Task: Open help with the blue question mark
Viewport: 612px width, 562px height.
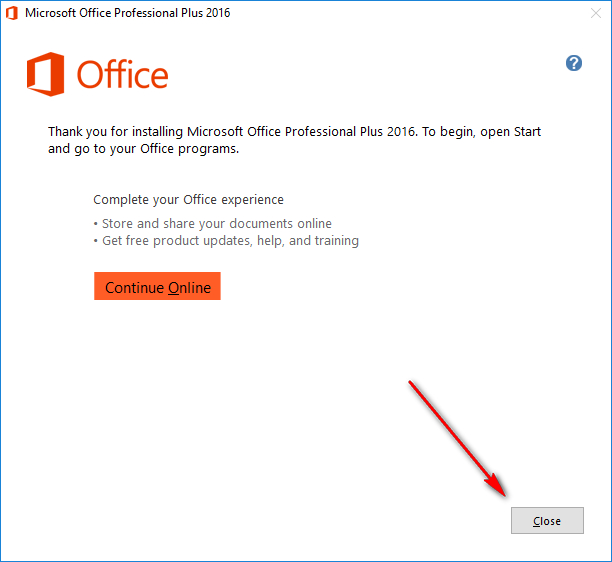Action: point(574,63)
